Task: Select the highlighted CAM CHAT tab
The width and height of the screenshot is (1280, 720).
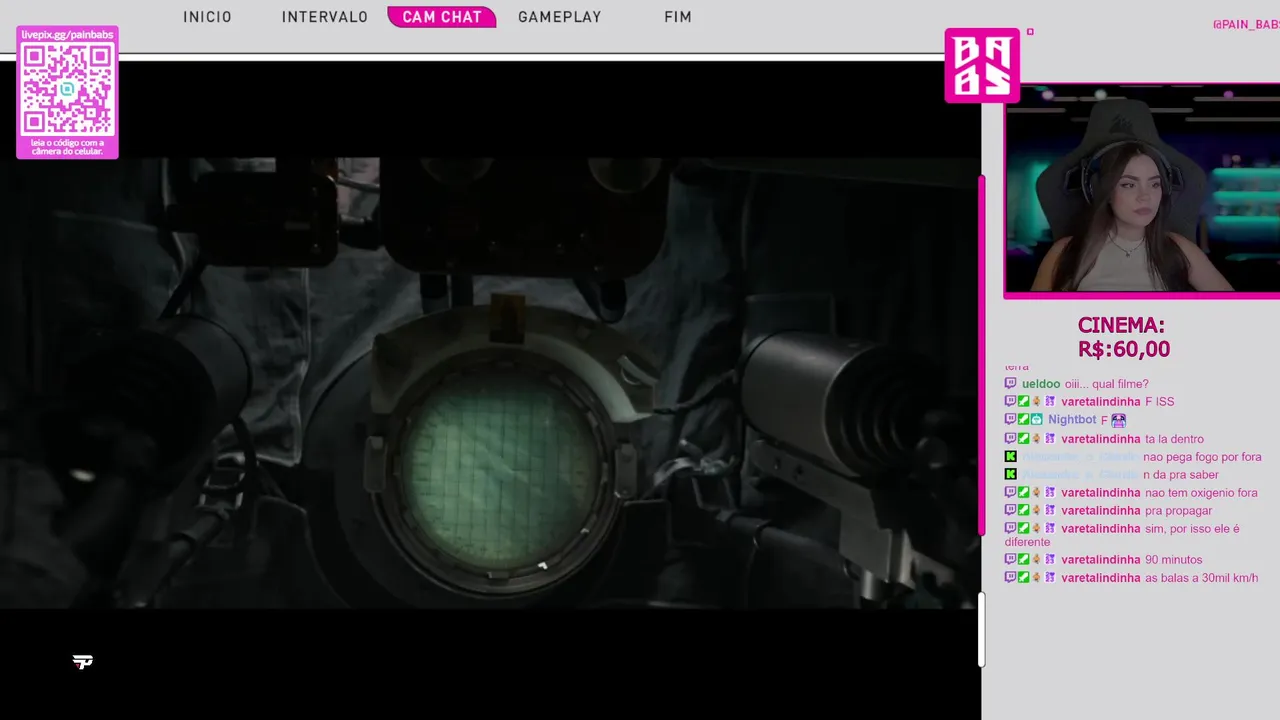Action: pos(442,17)
